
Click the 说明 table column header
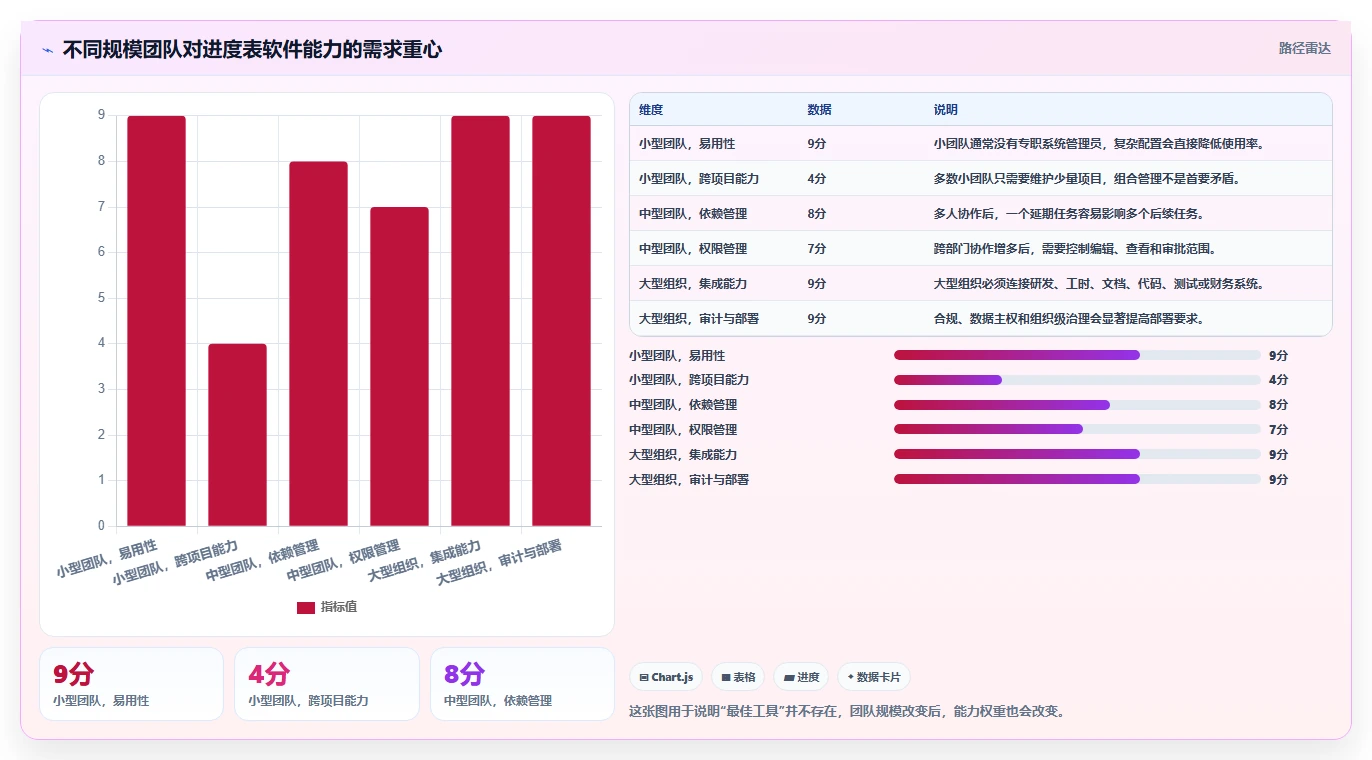point(945,110)
